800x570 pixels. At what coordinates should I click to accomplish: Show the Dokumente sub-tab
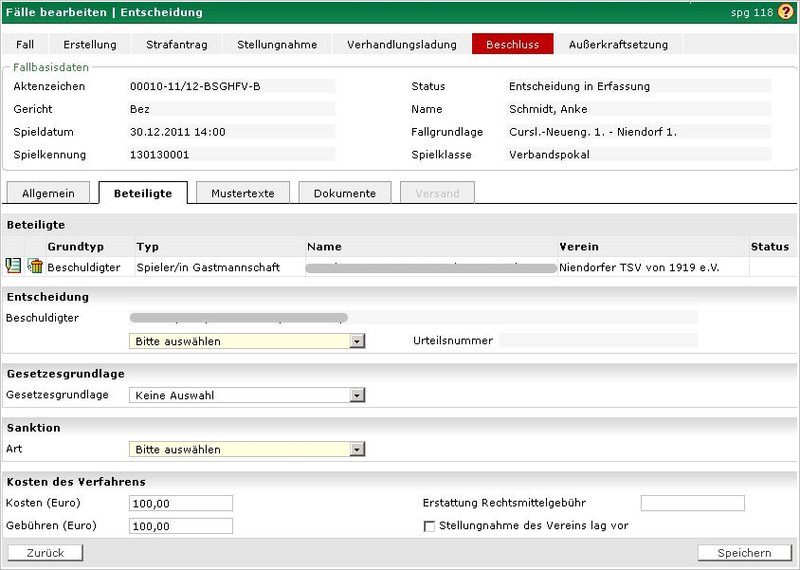pos(345,193)
